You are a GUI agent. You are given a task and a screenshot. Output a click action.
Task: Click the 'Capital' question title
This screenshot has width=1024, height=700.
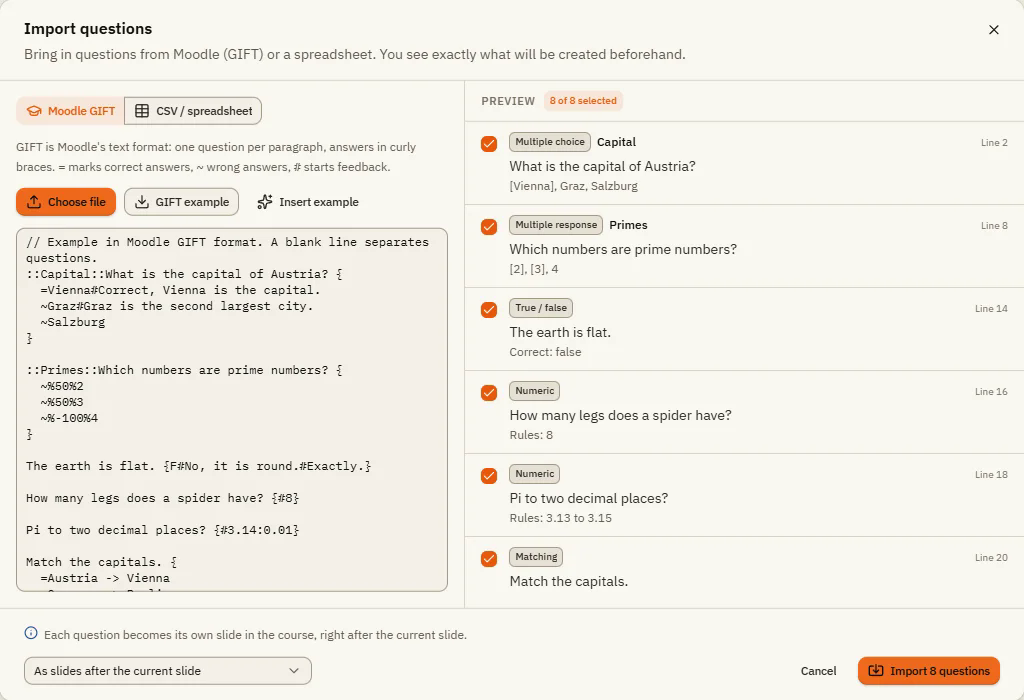tap(616, 142)
